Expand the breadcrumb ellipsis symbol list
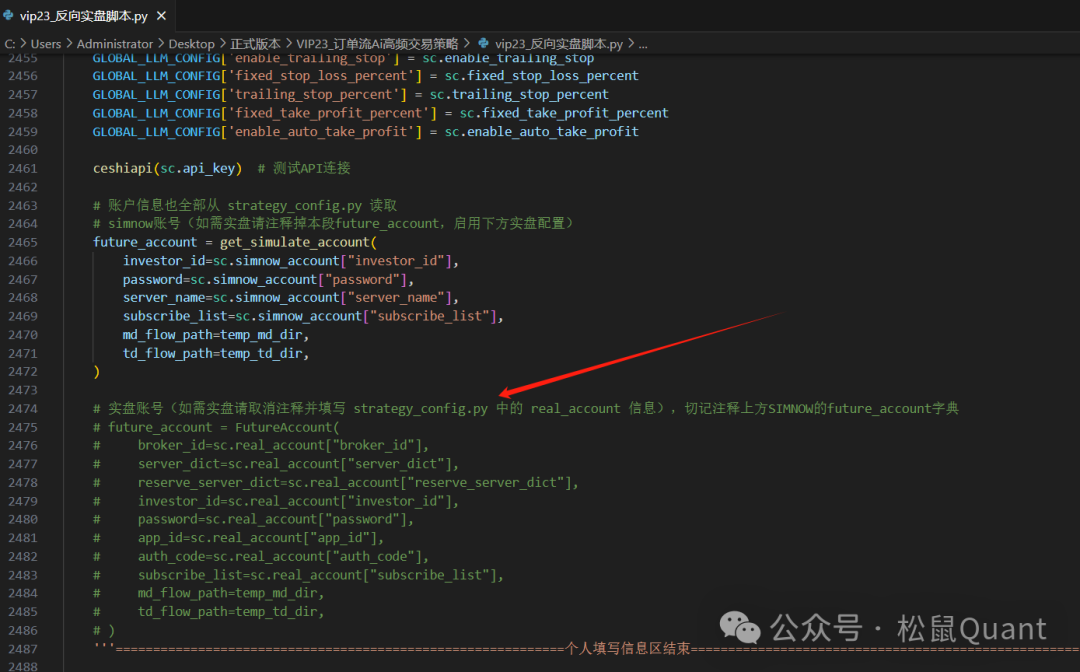The height and width of the screenshot is (672, 1080). (x=642, y=44)
